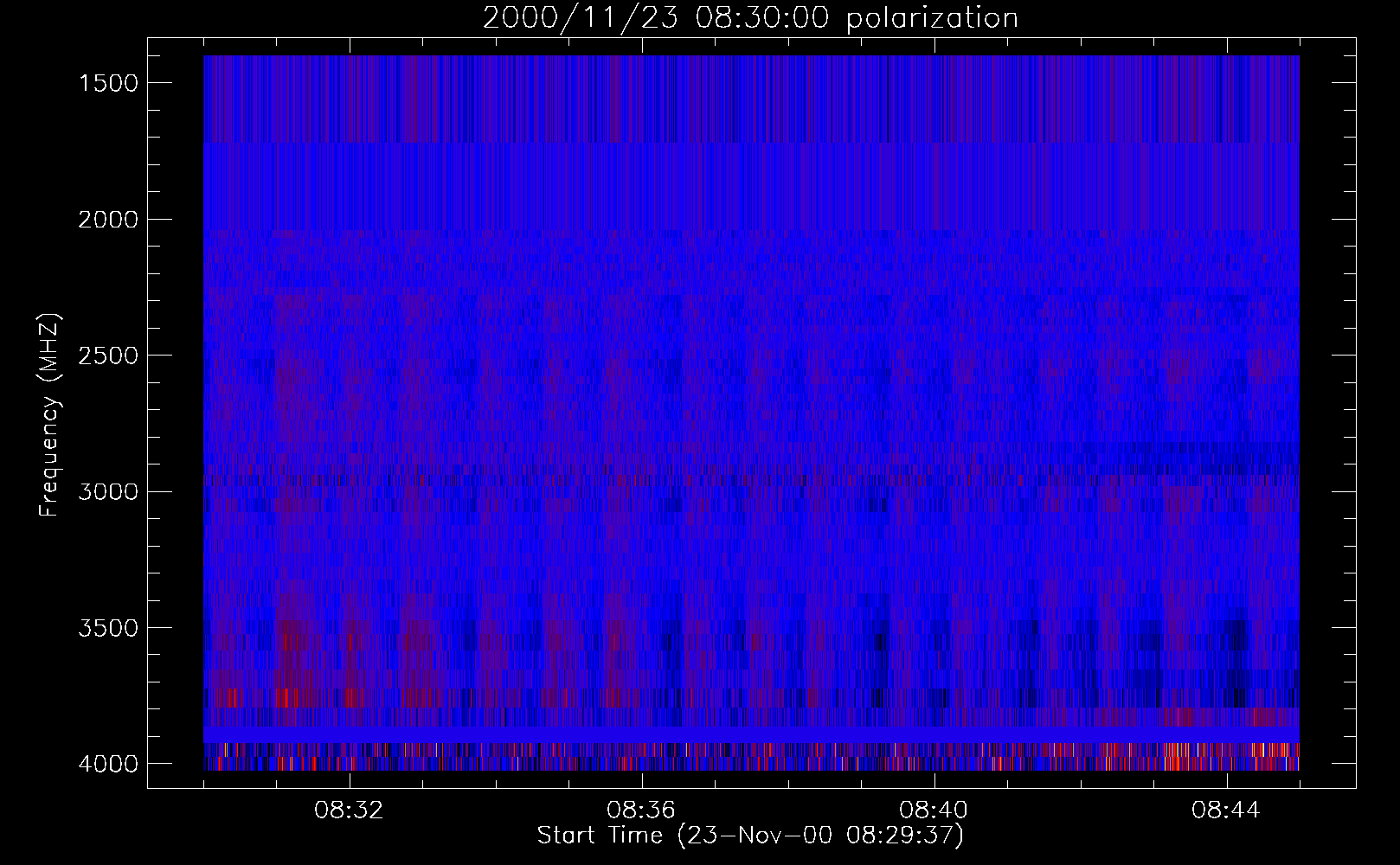The width and height of the screenshot is (1400, 865).
Task: Click the 08:32 time tick label
Action: tap(350, 811)
